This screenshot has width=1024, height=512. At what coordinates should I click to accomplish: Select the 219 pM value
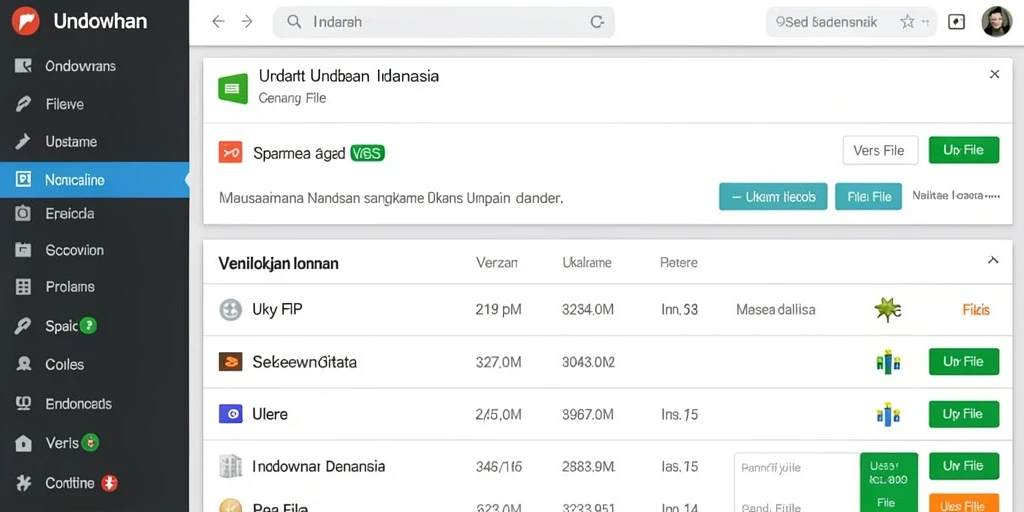[x=499, y=310]
